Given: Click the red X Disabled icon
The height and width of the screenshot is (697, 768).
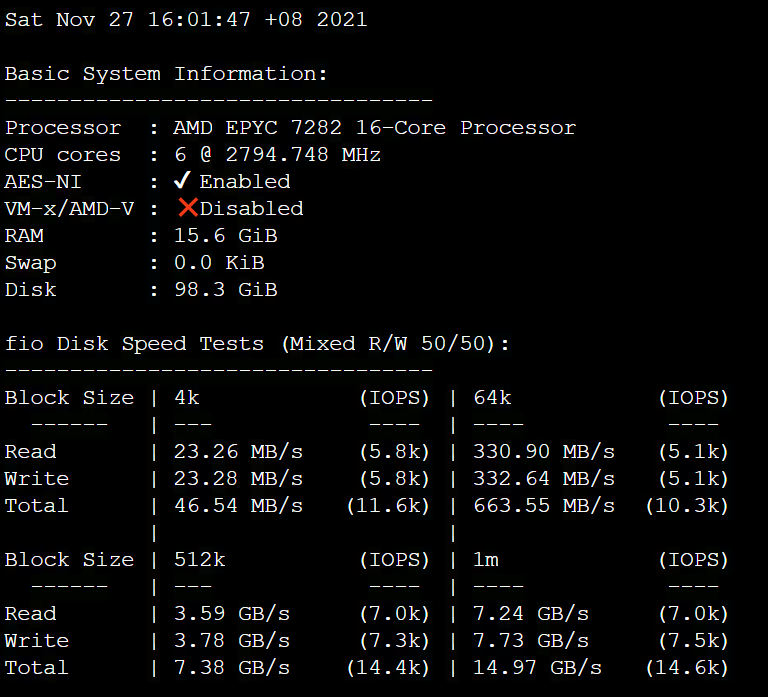Looking at the screenshot, I should [x=188, y=208].
